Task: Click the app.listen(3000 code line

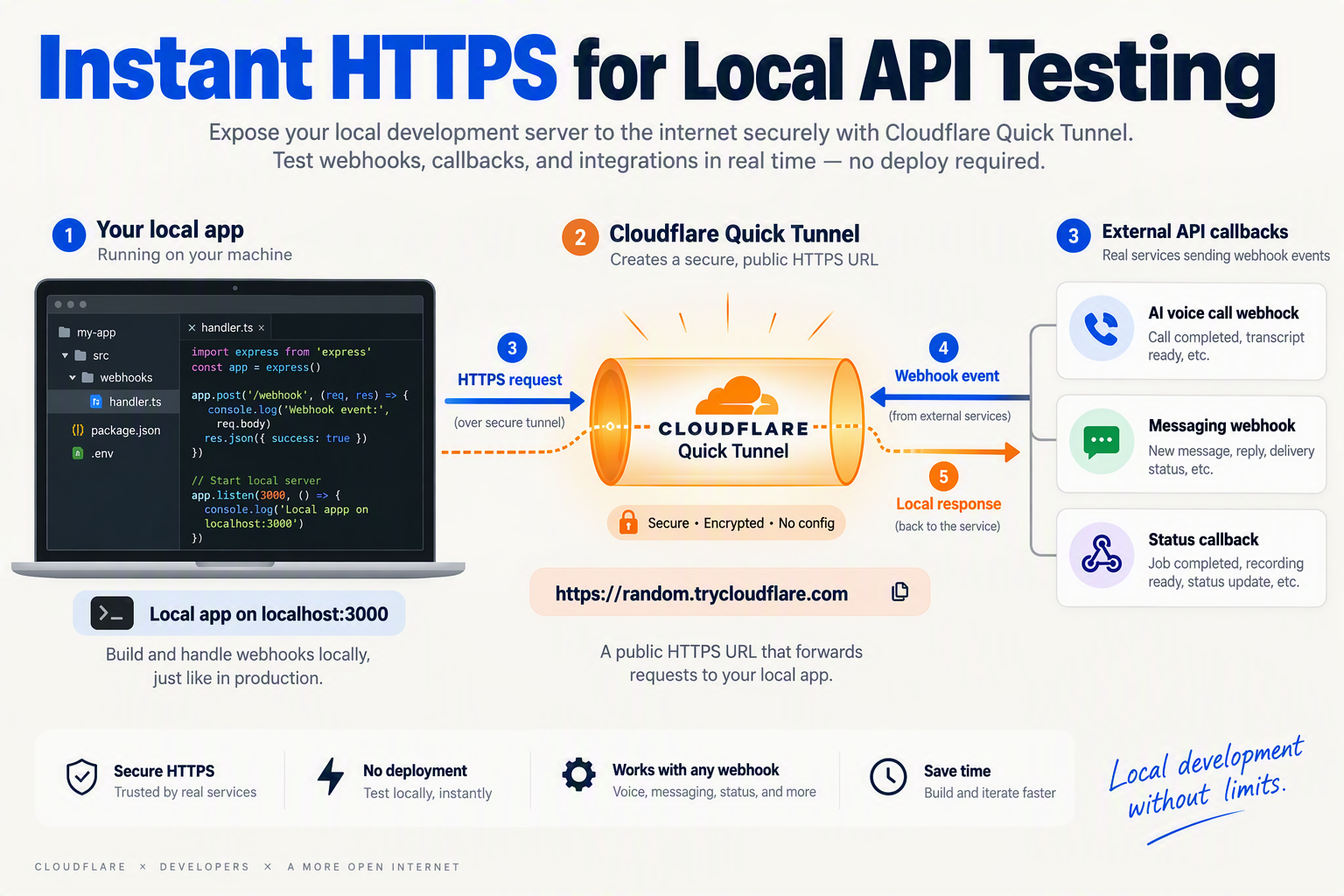Action: click(266, 495)
